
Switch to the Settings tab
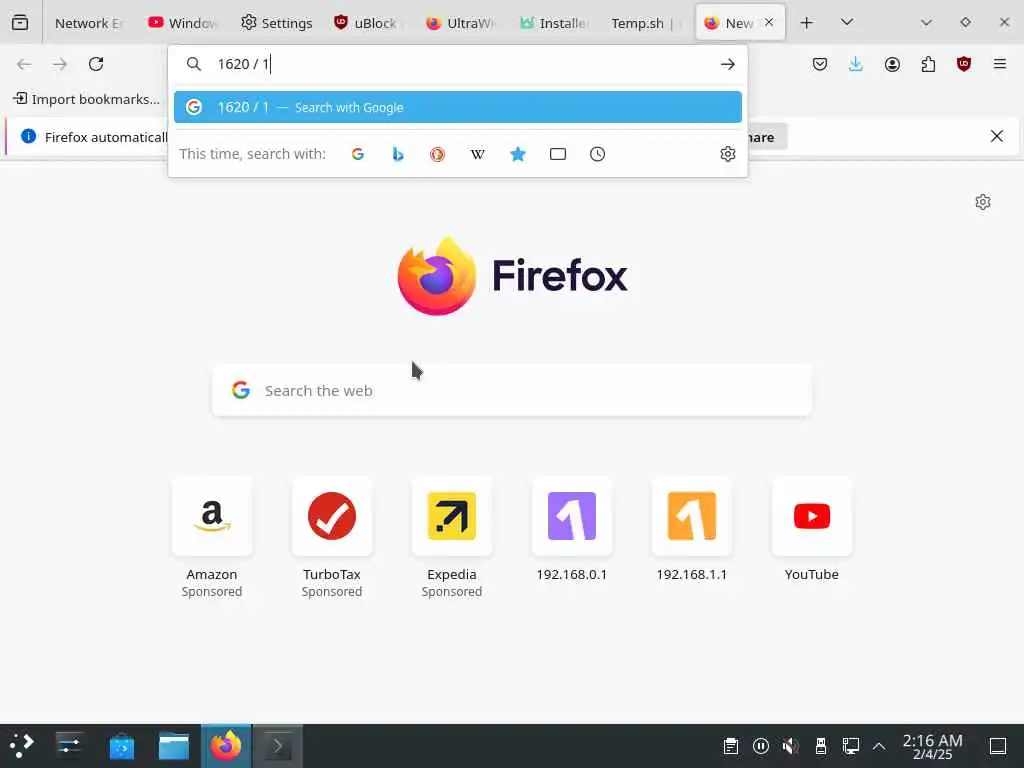click(276, 23)
